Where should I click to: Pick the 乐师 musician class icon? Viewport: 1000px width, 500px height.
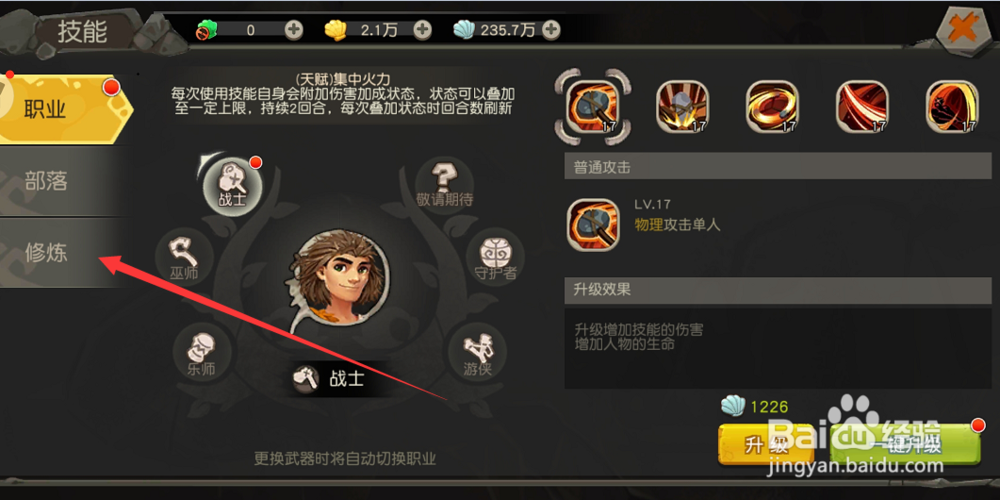202,352
